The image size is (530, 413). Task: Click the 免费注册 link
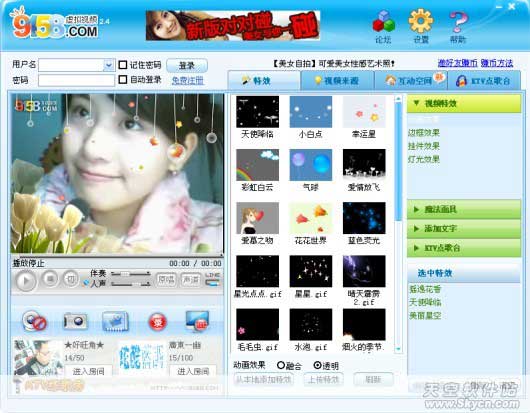click(188, 80)
